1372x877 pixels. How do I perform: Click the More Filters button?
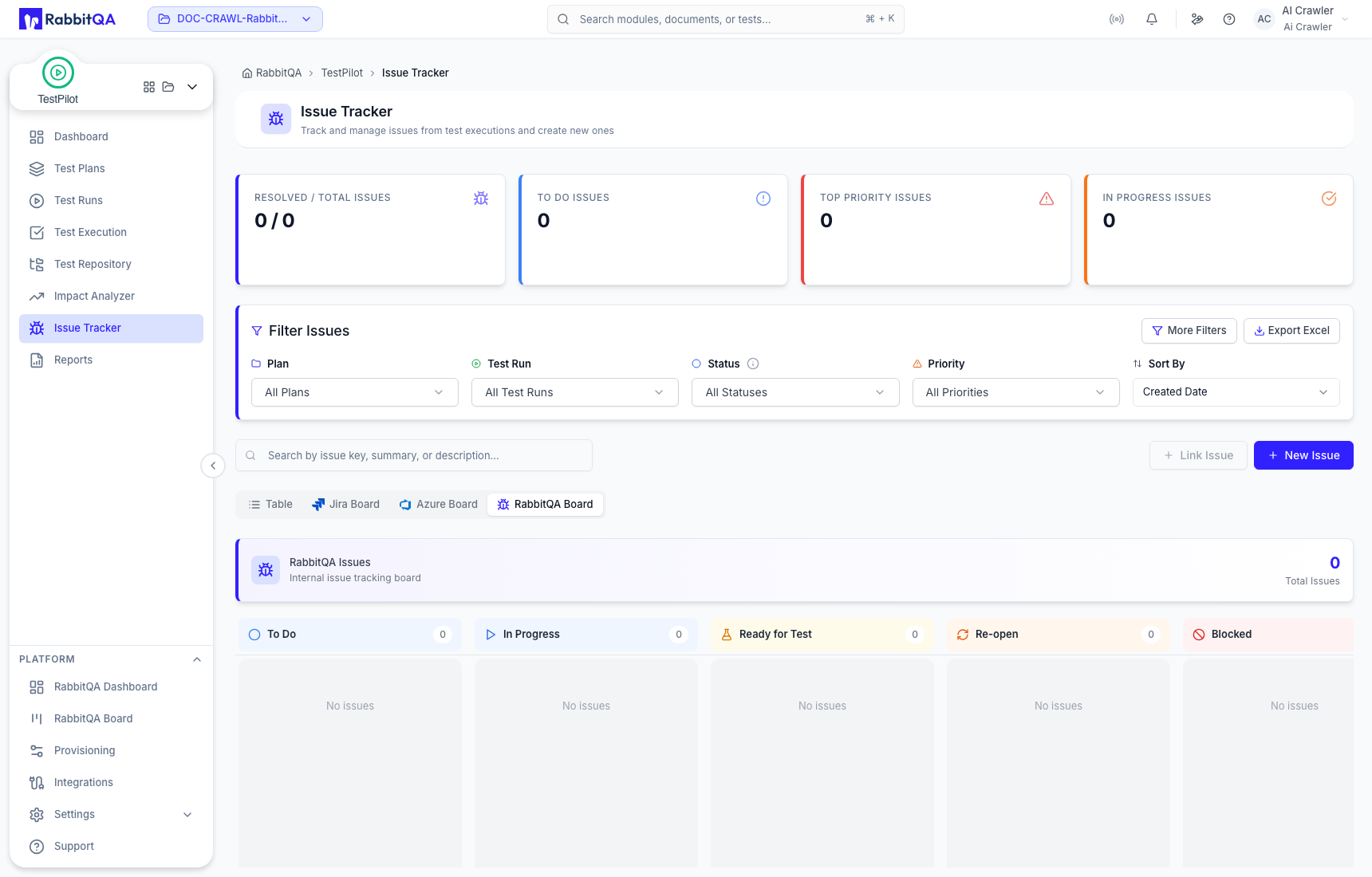1189,331
